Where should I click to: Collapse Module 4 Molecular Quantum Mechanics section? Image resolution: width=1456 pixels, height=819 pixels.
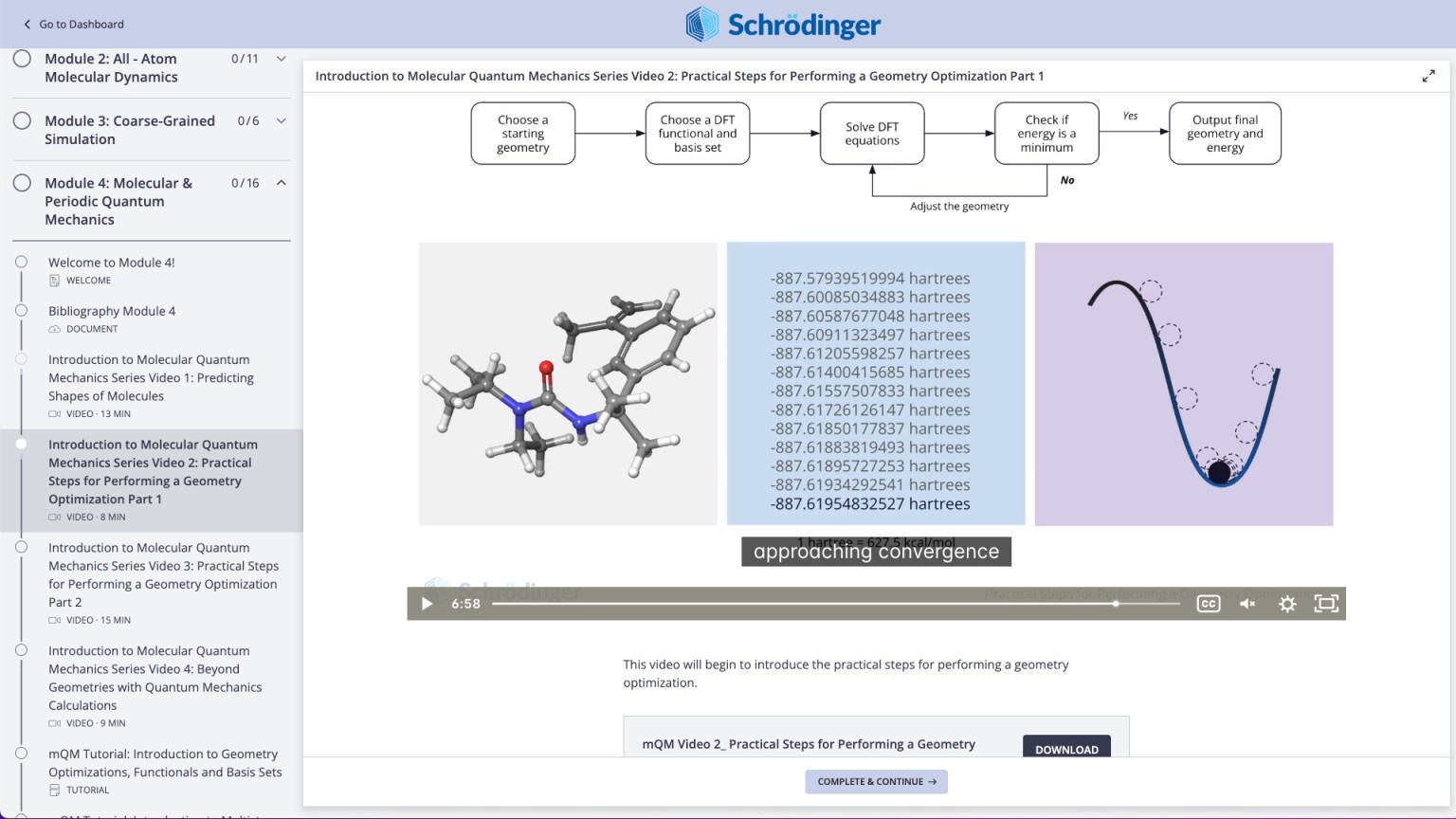pyautogui.click(x=281, y=182)
